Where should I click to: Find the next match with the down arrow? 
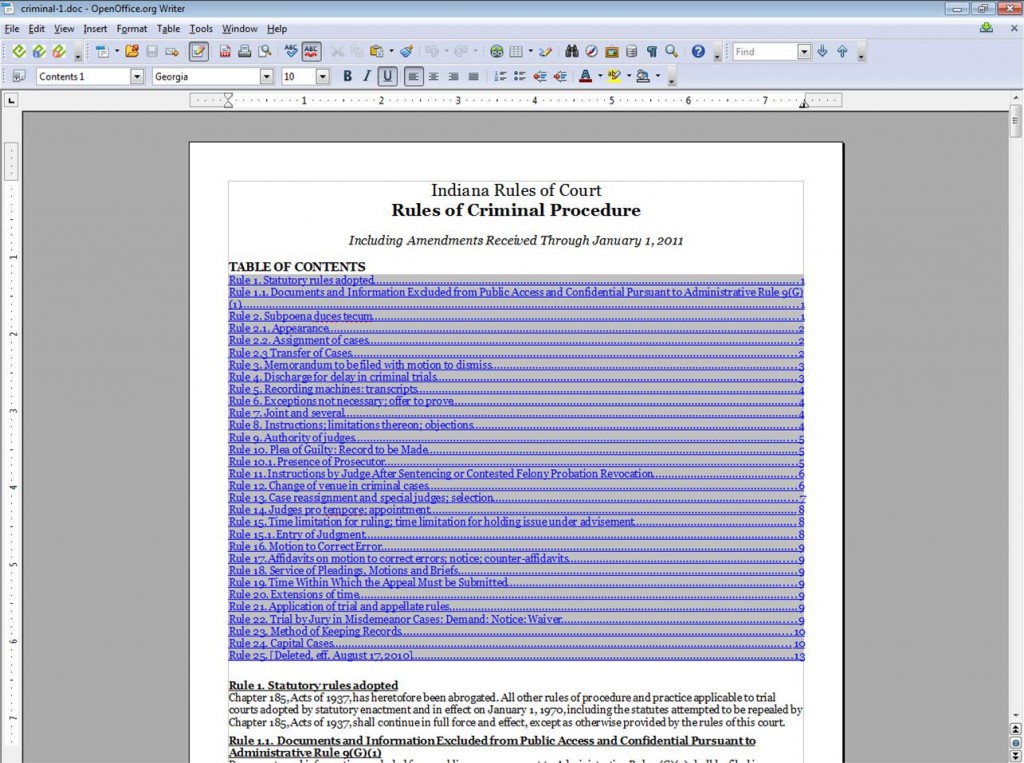click(822, 51)
